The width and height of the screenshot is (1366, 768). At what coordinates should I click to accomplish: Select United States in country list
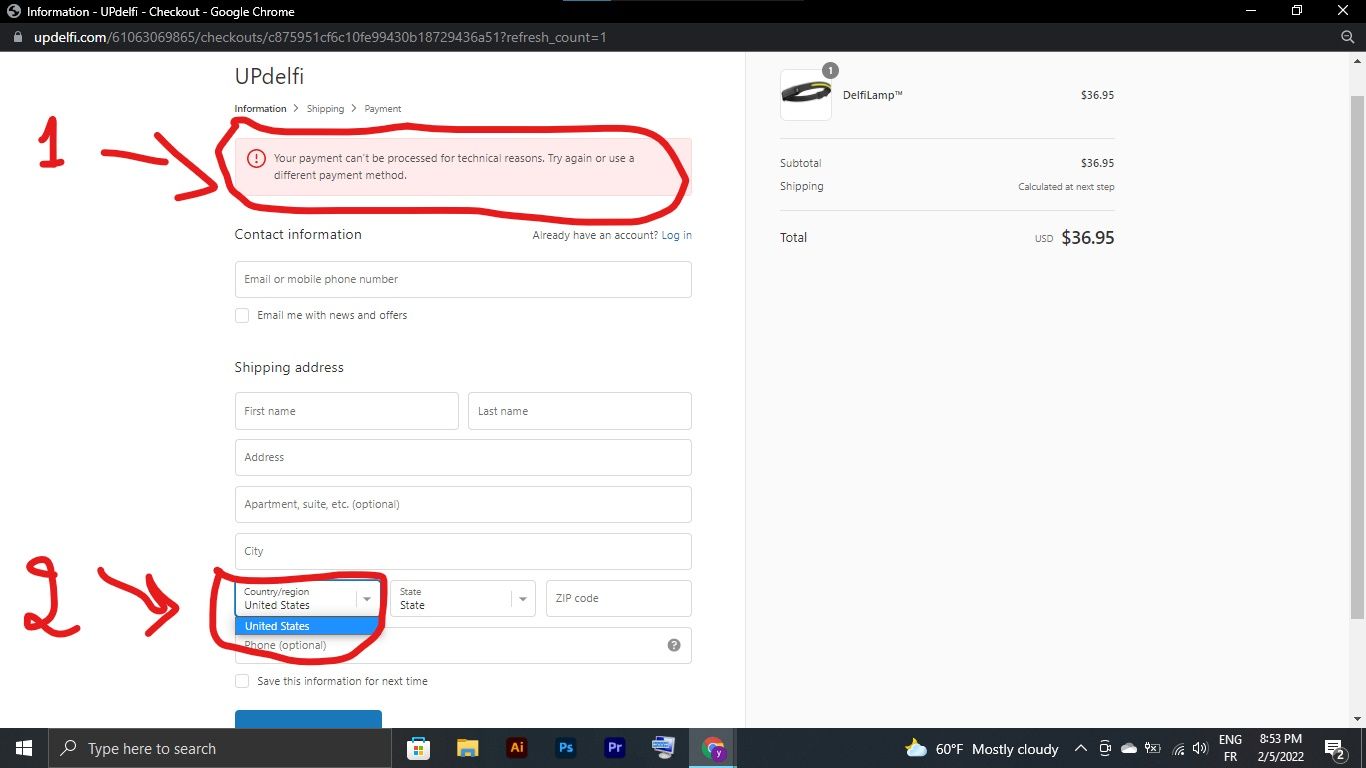point(308,626)
